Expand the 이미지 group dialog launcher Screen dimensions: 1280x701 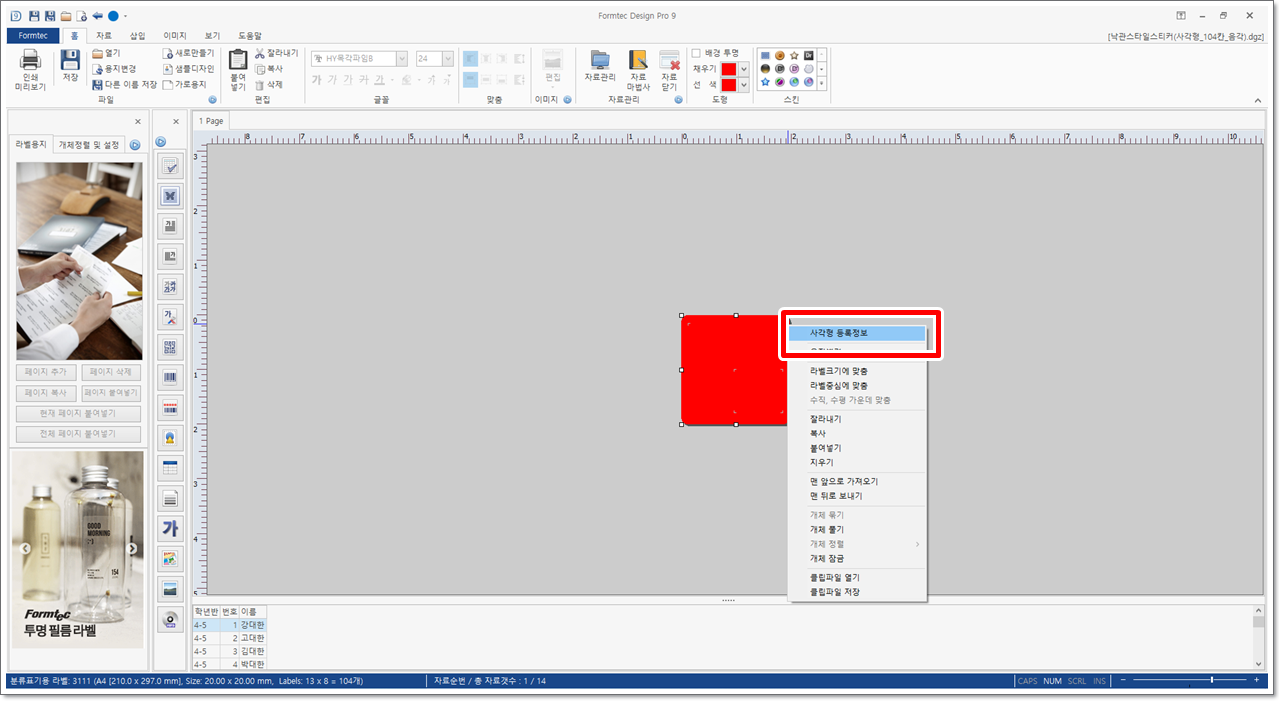coord(567,100)
